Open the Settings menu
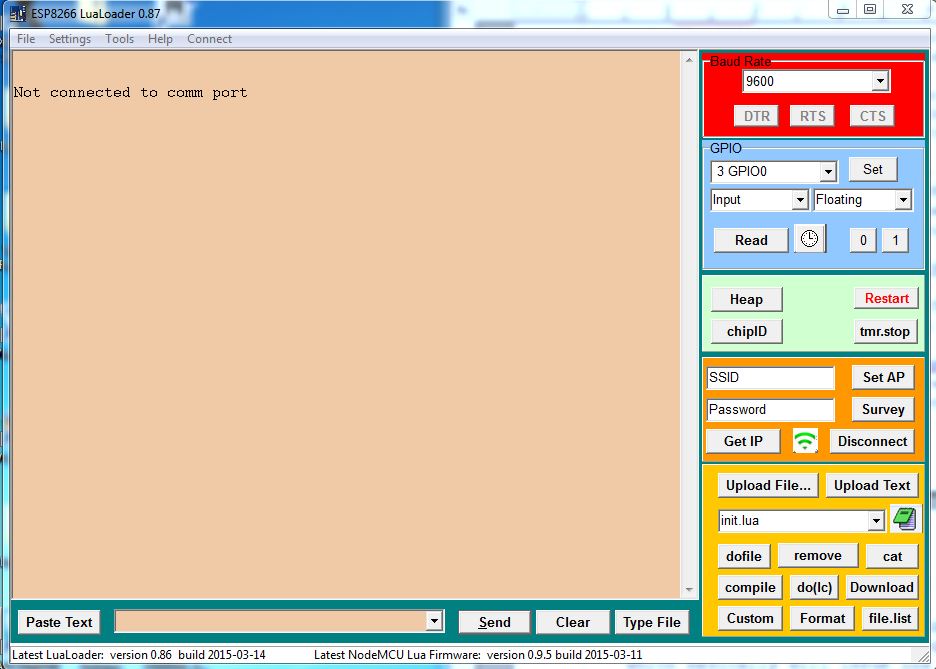The height and width of the screenshot is (669, 936). click(70, 39)
